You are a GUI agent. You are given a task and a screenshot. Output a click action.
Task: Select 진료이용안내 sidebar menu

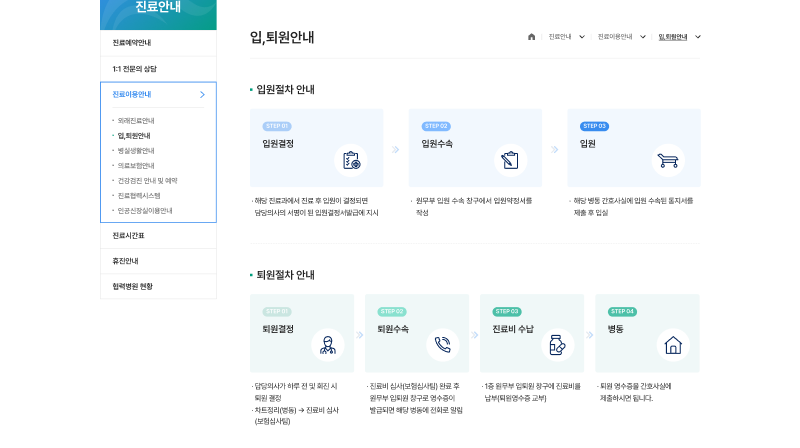pyautogui.click(x=158, y=94)
